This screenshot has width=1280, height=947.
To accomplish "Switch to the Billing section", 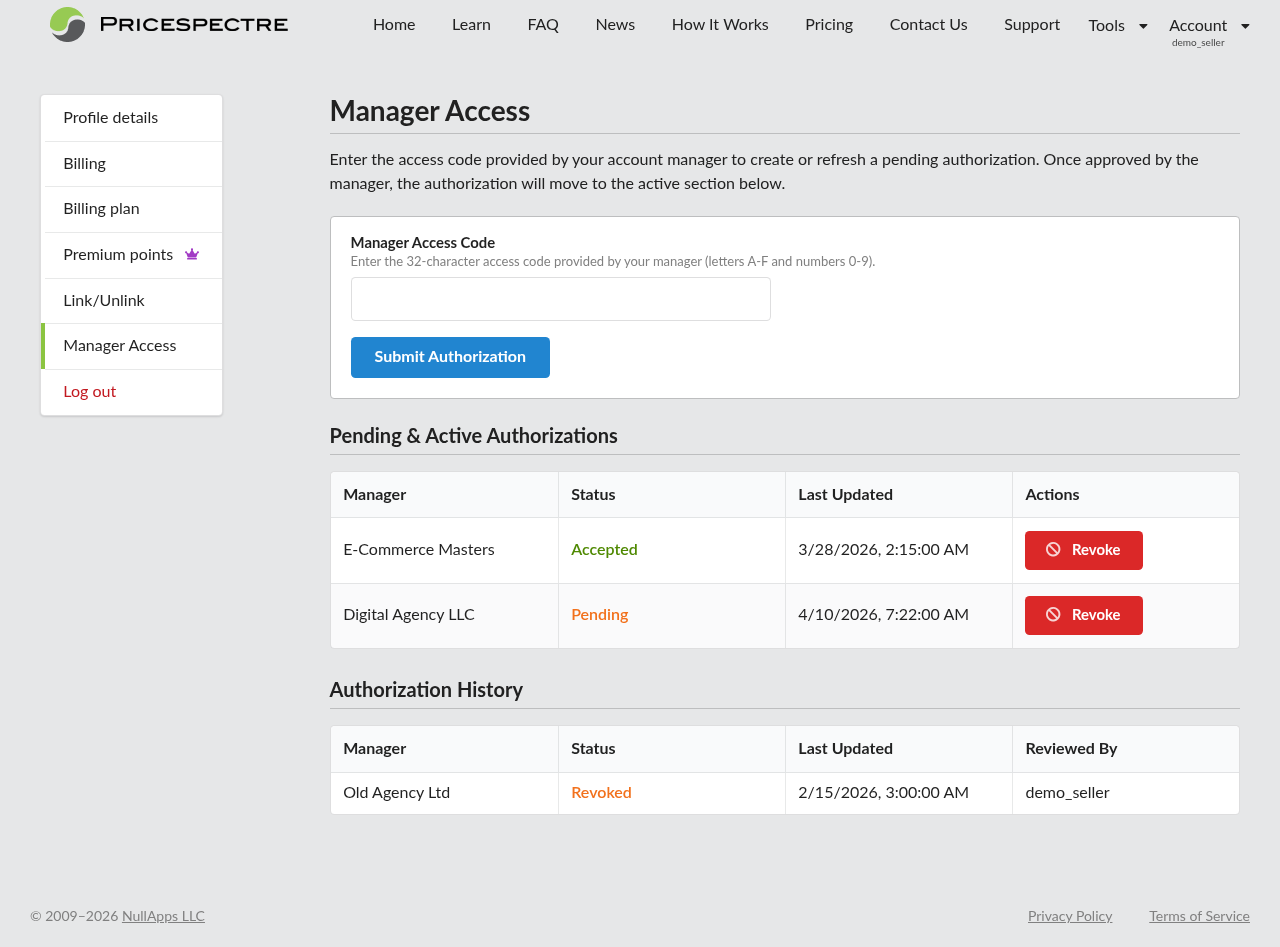I will pos(84,163).
